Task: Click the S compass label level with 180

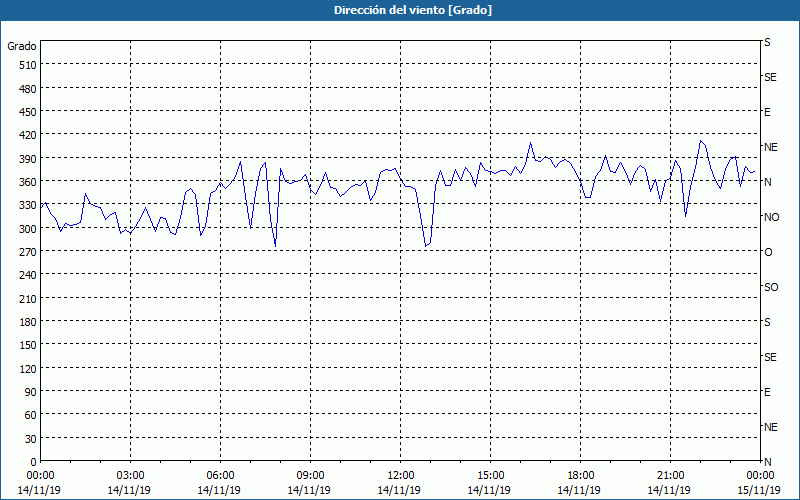Action: [x=767, y=322]
